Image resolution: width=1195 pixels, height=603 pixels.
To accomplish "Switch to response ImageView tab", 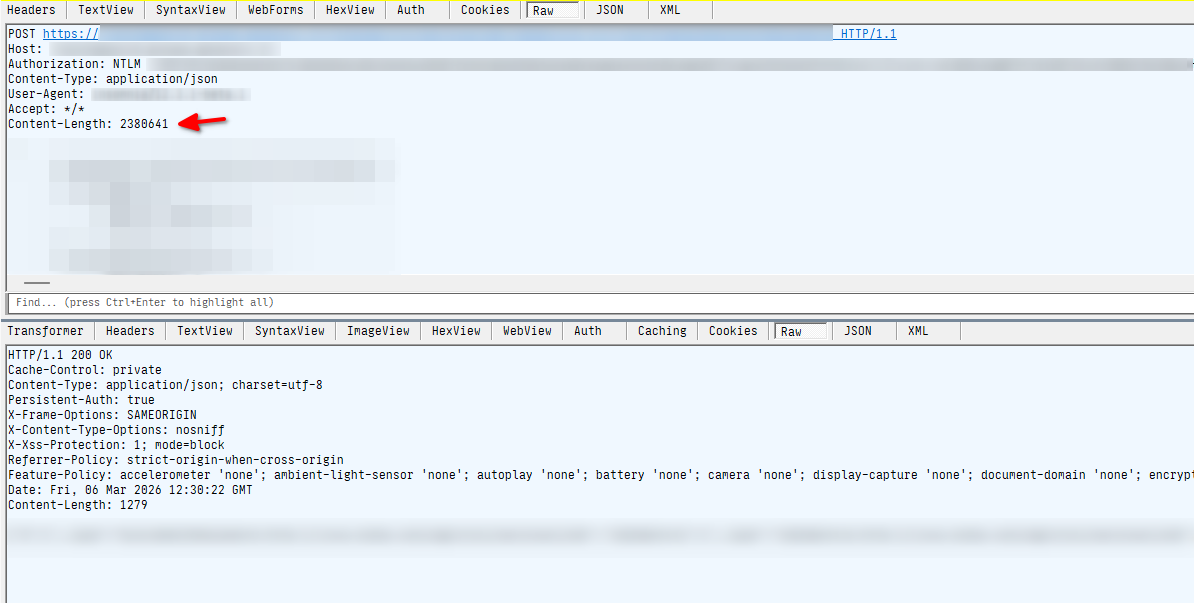I will (378, 331).
